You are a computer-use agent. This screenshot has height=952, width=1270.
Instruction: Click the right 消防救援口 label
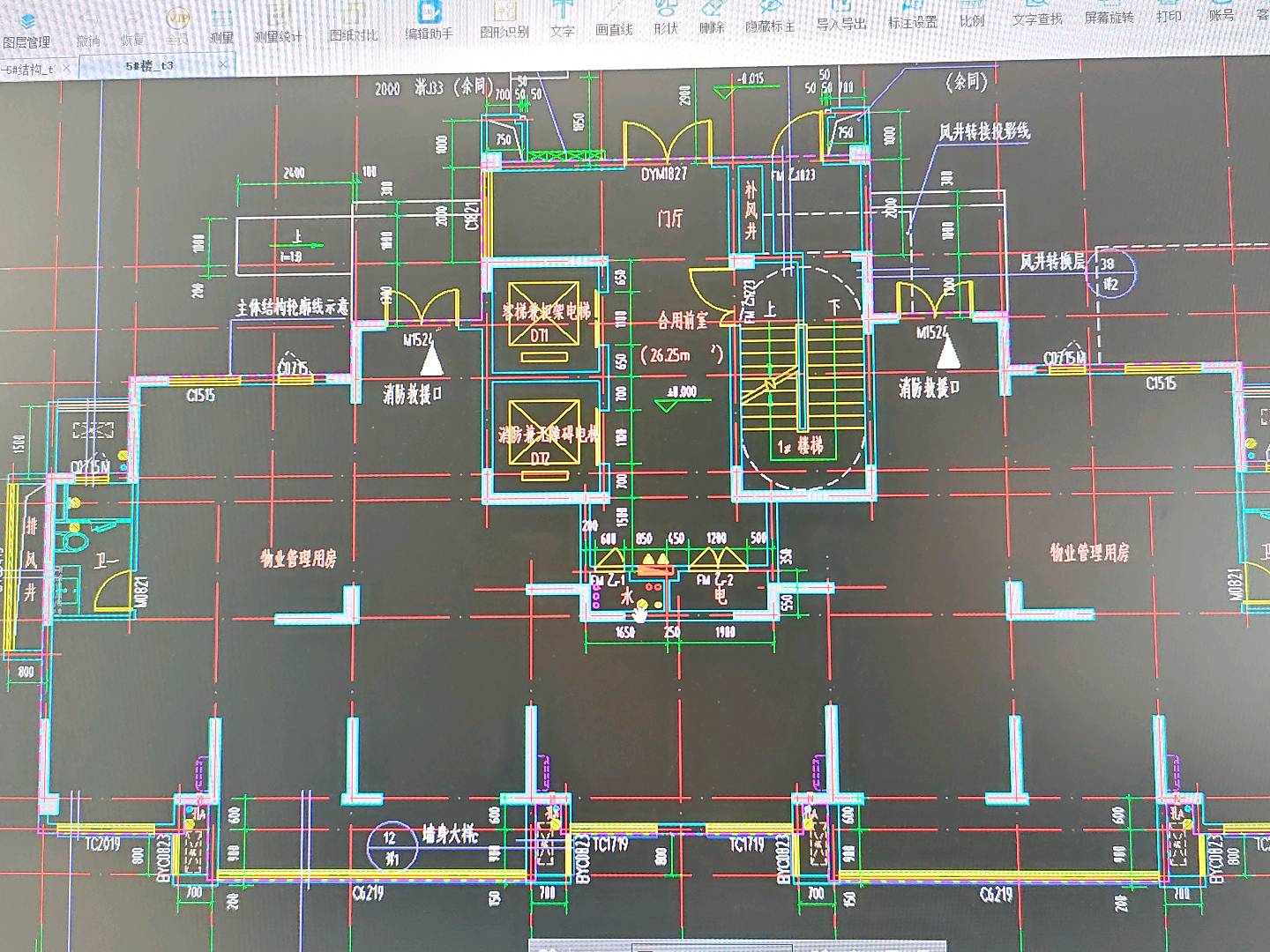click(x=930, y=387)
